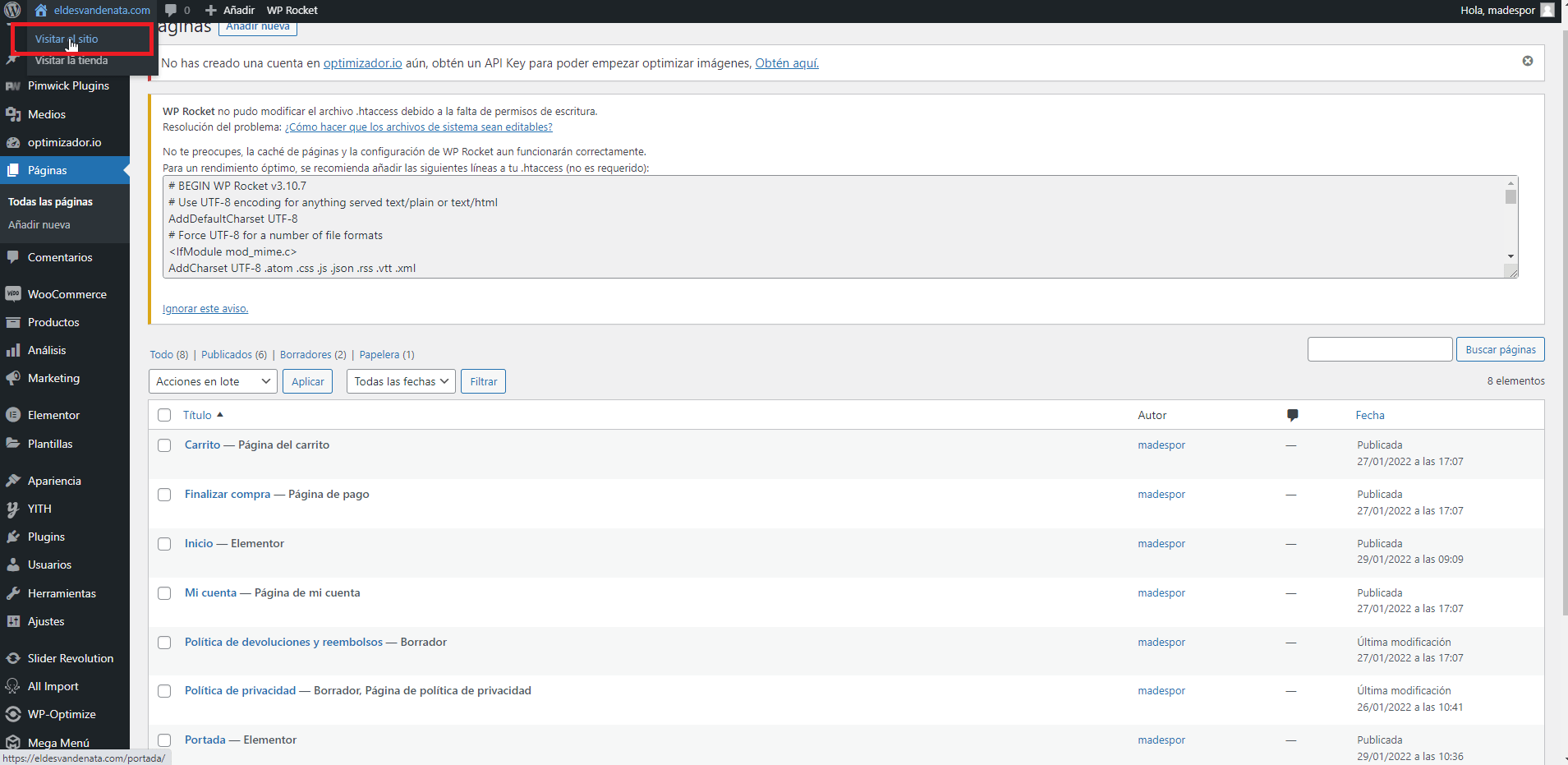Check the box for Política de privacidad
The height and width of the screenshot is (765, 1568).
pos(164,691)
